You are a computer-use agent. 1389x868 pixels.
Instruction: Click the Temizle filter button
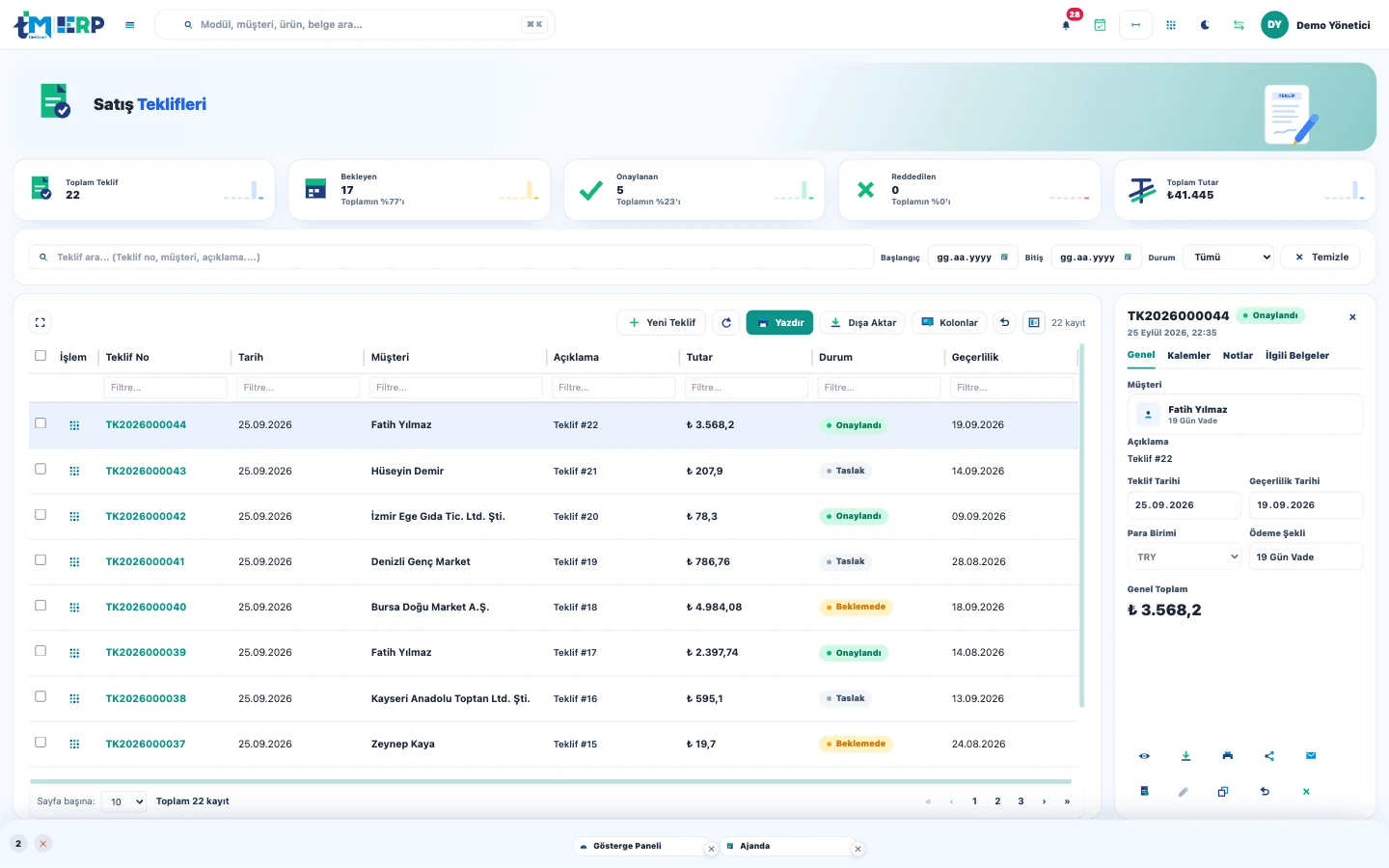pos(1321,258)
